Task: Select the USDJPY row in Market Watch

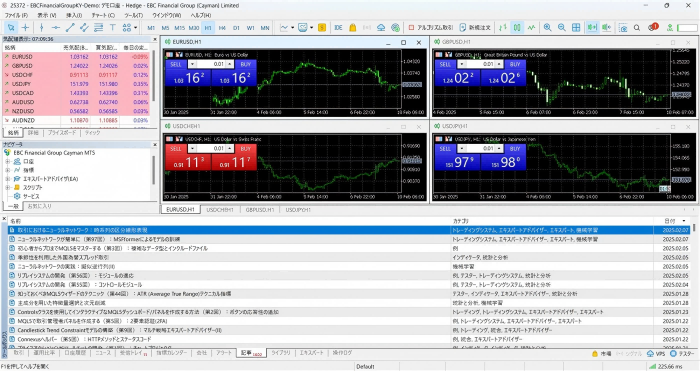Action: (x=76, y=84)
